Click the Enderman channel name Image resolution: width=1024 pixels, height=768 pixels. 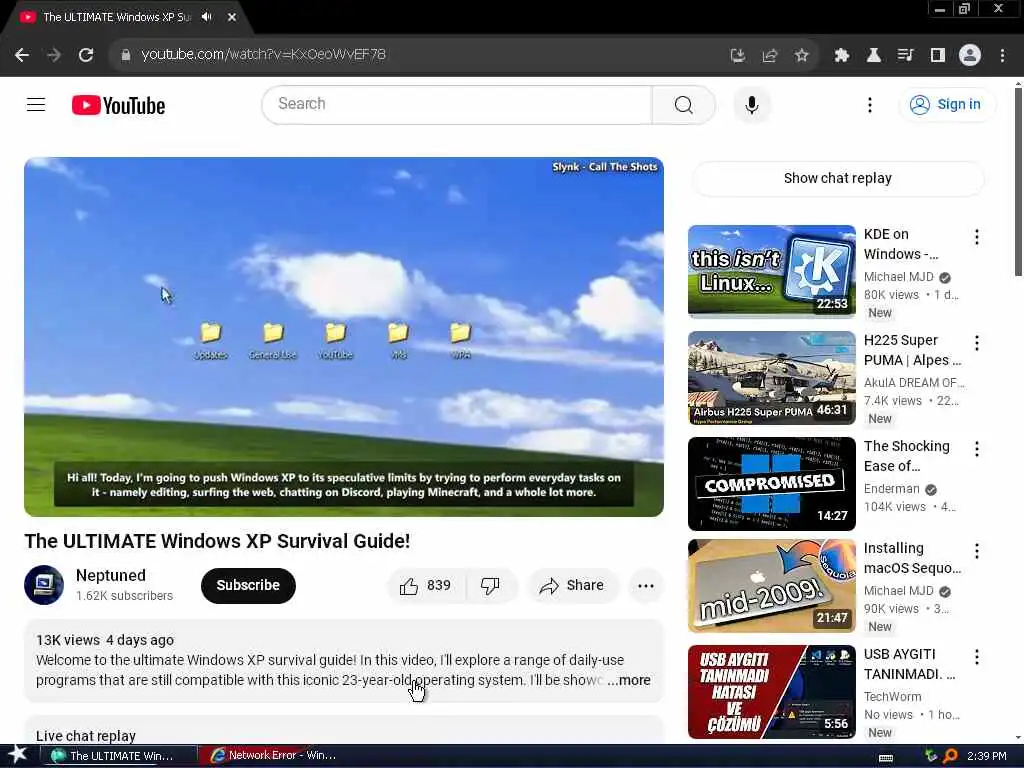point(891,488)
